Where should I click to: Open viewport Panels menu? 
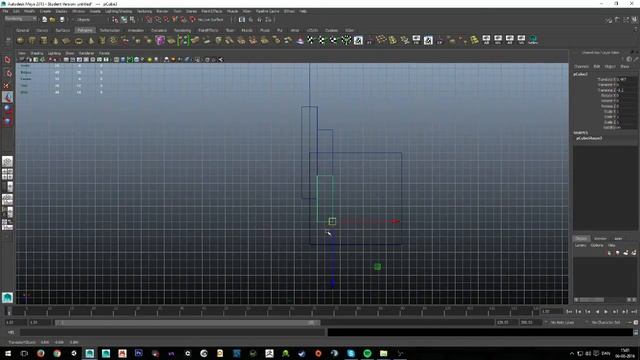coord(104,53)
